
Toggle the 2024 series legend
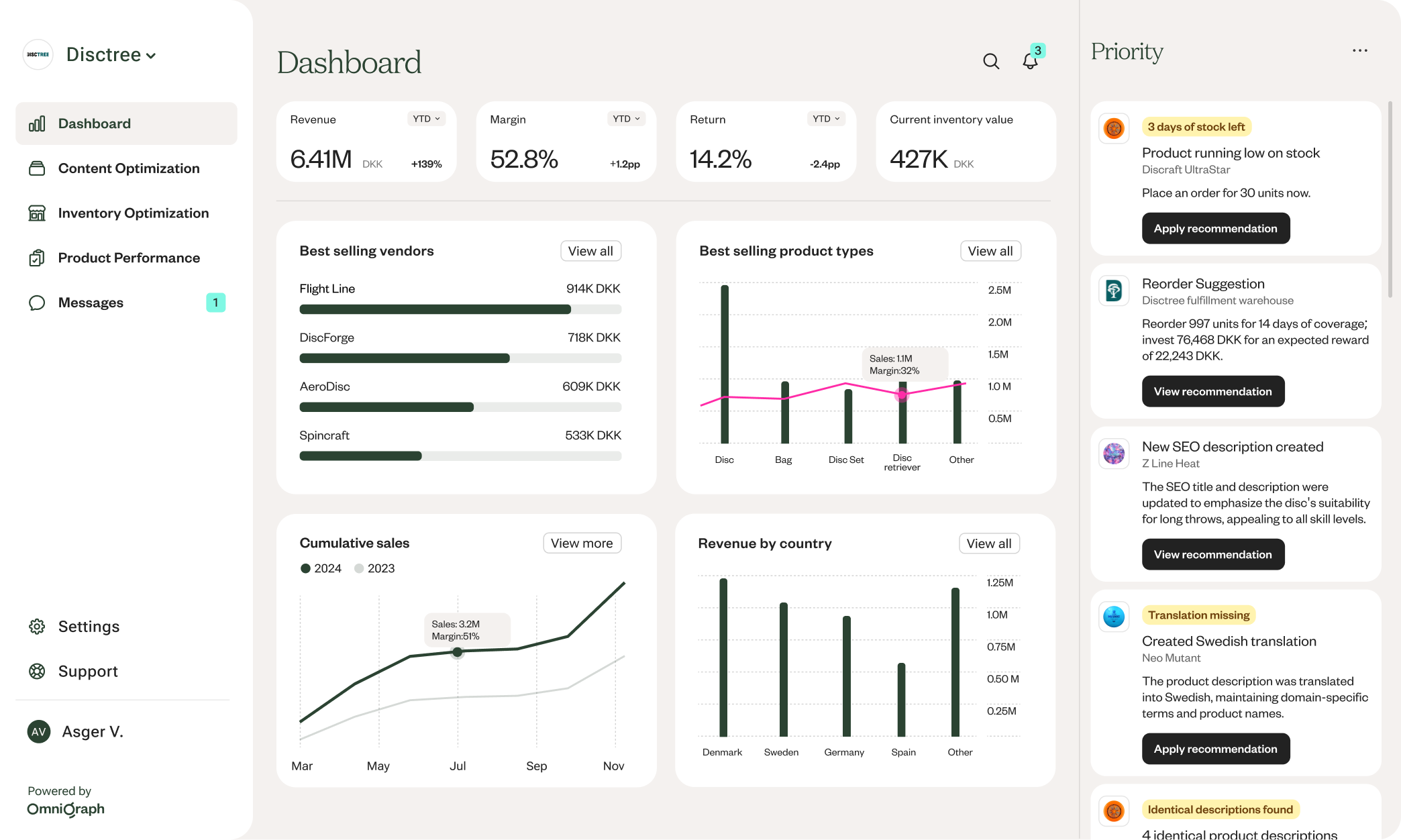click(x=321, y=568)
